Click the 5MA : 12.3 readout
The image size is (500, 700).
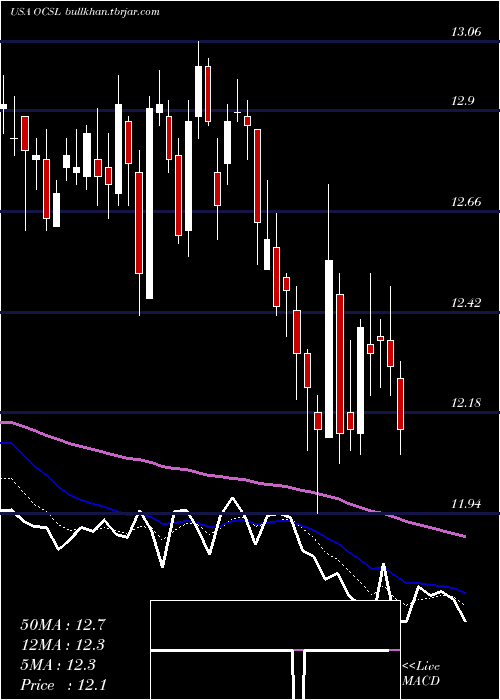58,664
